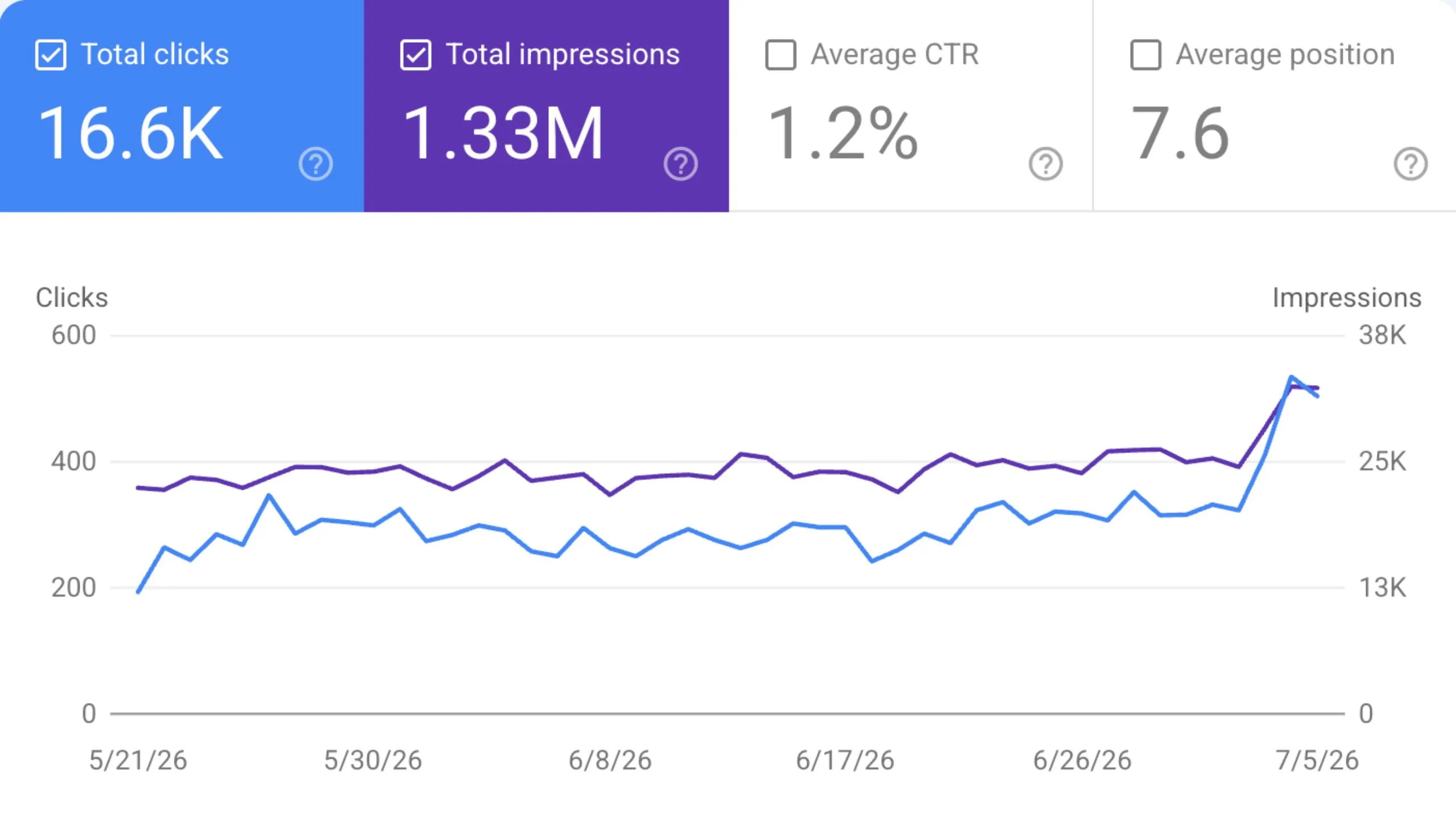Click the Average CTR label text
Image resolution: width=1456 pixels, height=819 pixels.
click(x=895, y=55)
